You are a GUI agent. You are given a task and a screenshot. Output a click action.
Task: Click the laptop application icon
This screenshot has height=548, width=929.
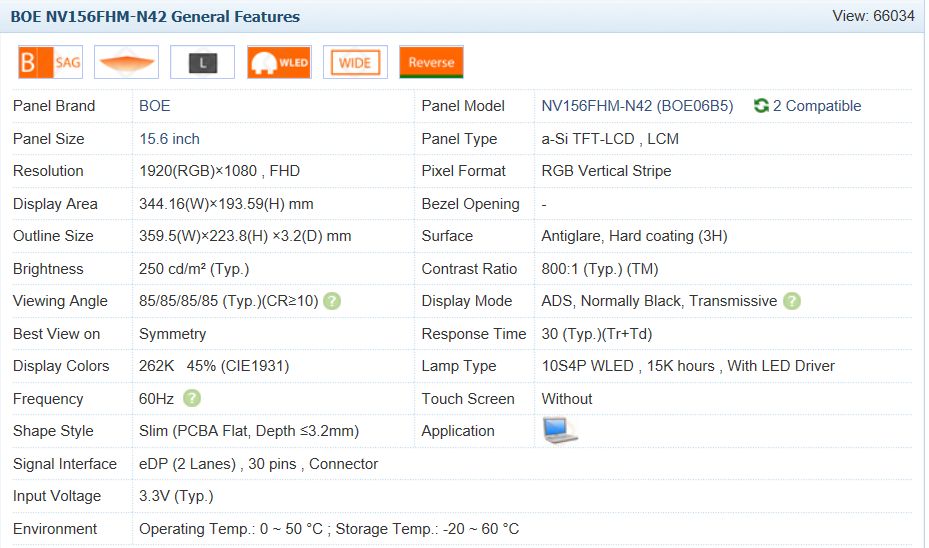click(x=560, y=431)
